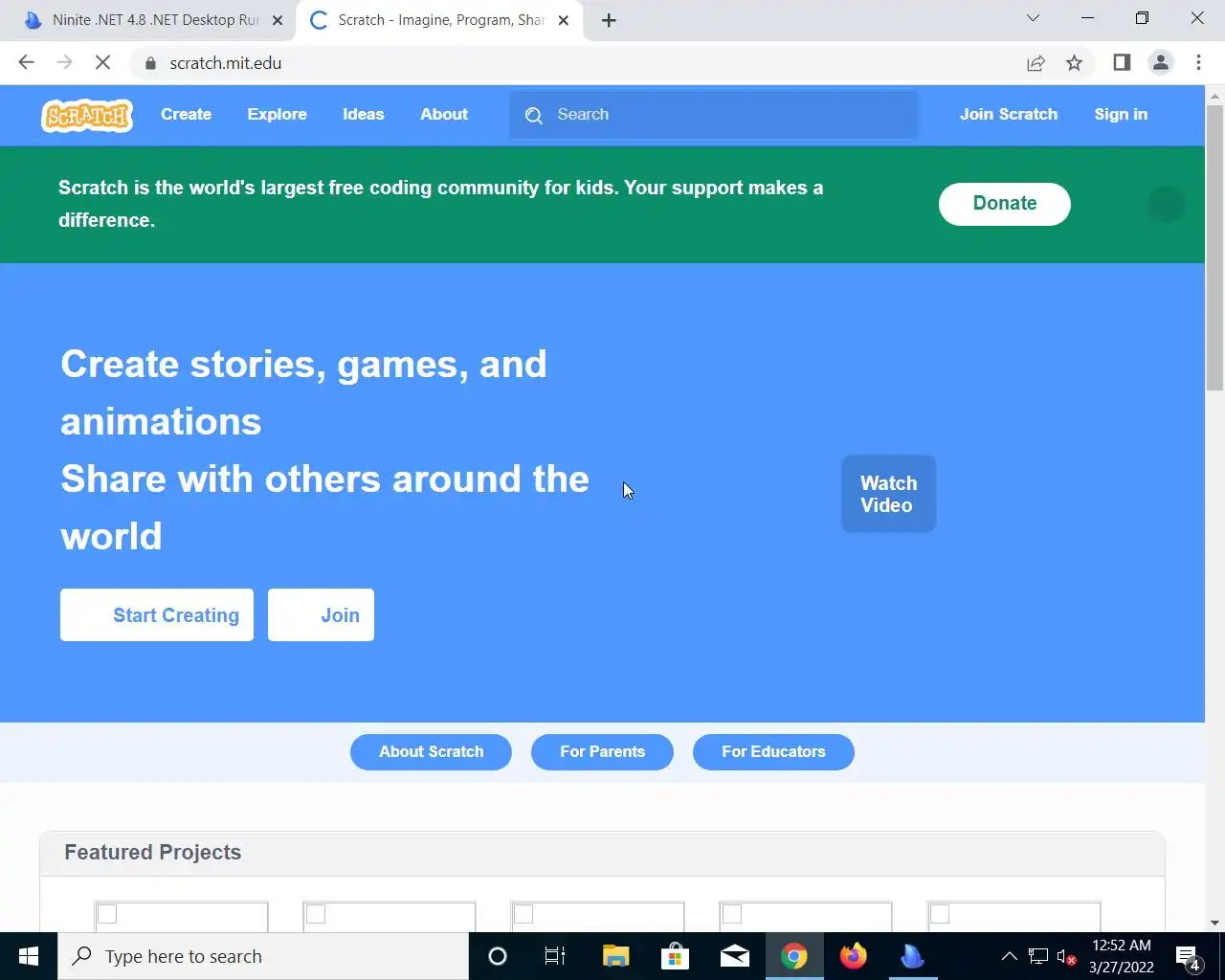Viewport: 1225px width, 980px height.
Task: Open the tab search chevron
Action: pyautogui.click(x=1033, y=18)
